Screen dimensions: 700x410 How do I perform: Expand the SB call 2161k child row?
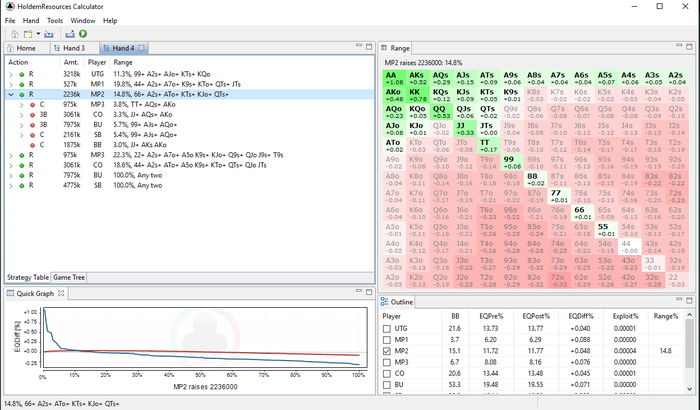click(x=21, y=135)
